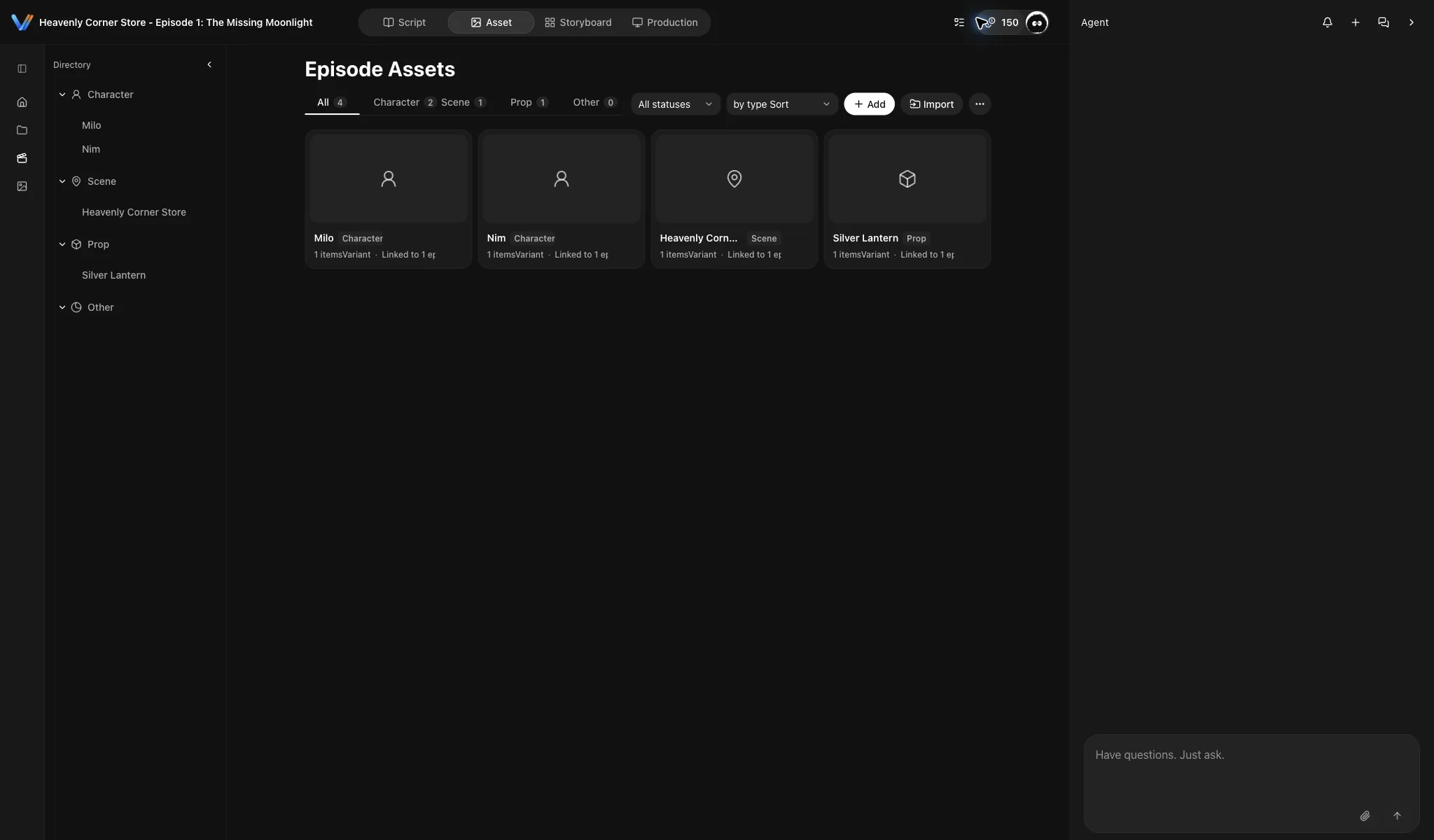The width and height of the screenshot is (1434, 840).
Task: Select Nim in the Directory tree
Action: [x=90, y=149]
